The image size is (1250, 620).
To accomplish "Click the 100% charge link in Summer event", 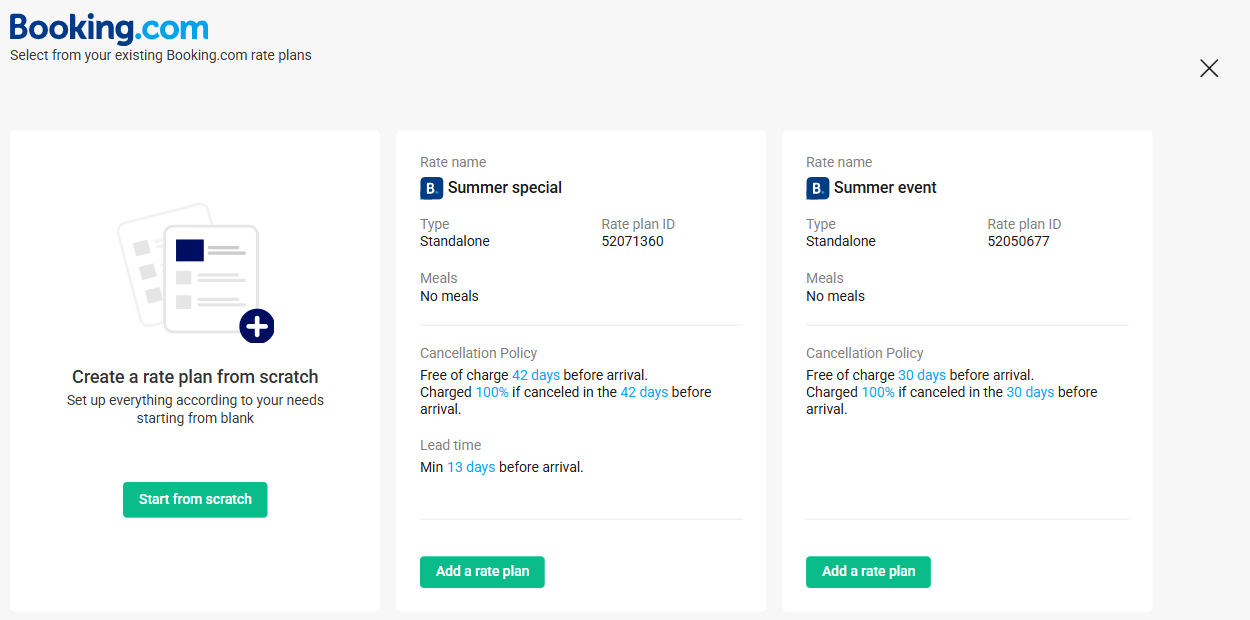I will (878, 392).
